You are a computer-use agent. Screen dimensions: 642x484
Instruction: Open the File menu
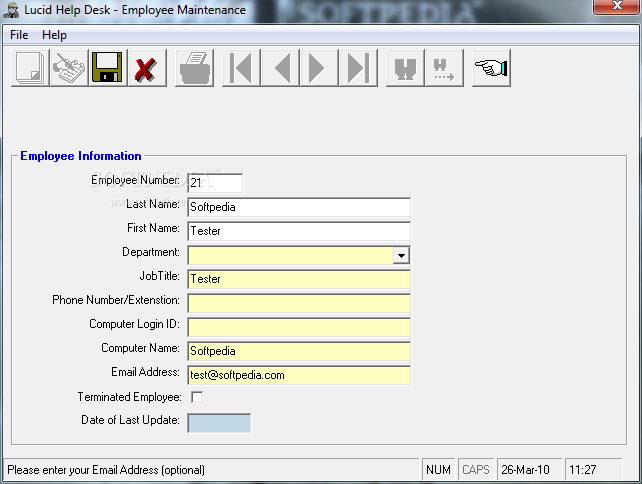click(x=19, y=35)
